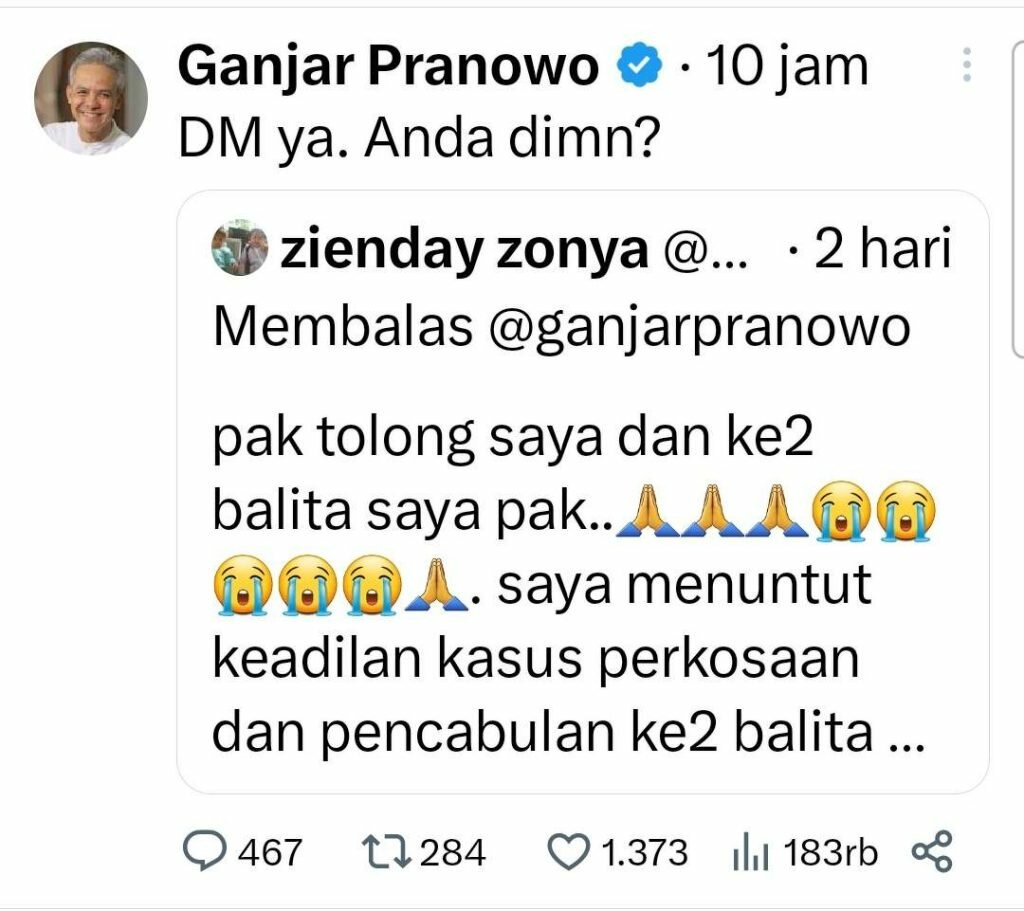
Task: Open the three-dot more options menu
Action: click(967, 65)
